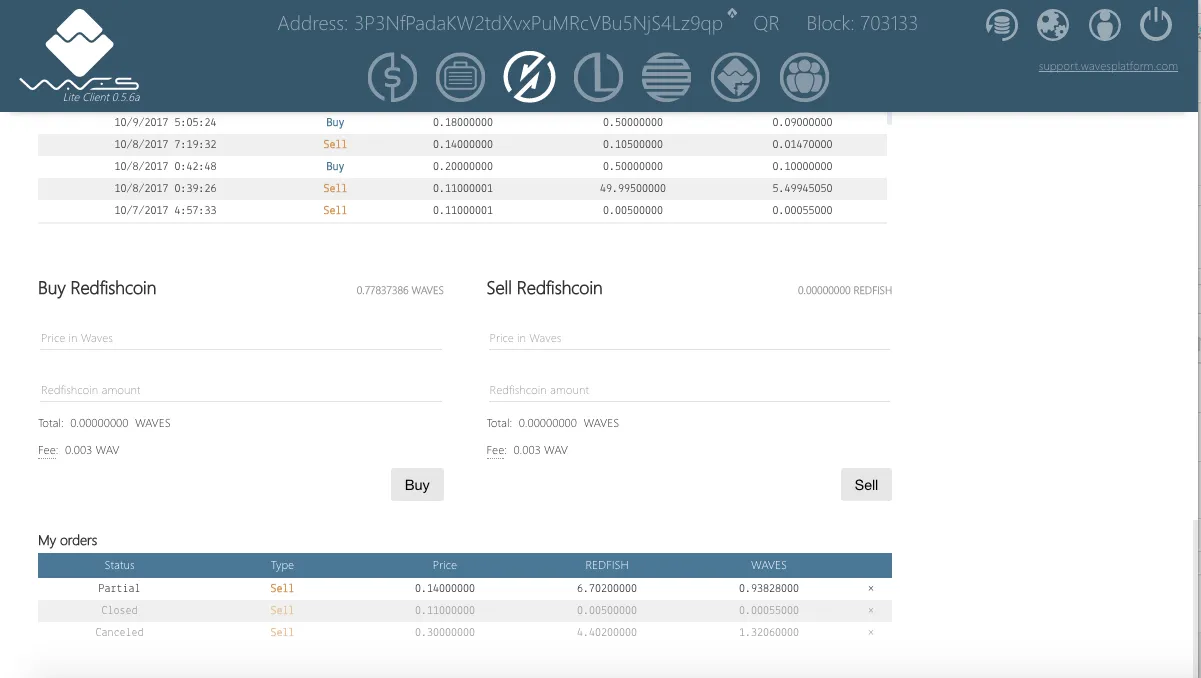Click the 5.49945050 total cell
This screenshot has width=1201, height=678.
(802, 188)
